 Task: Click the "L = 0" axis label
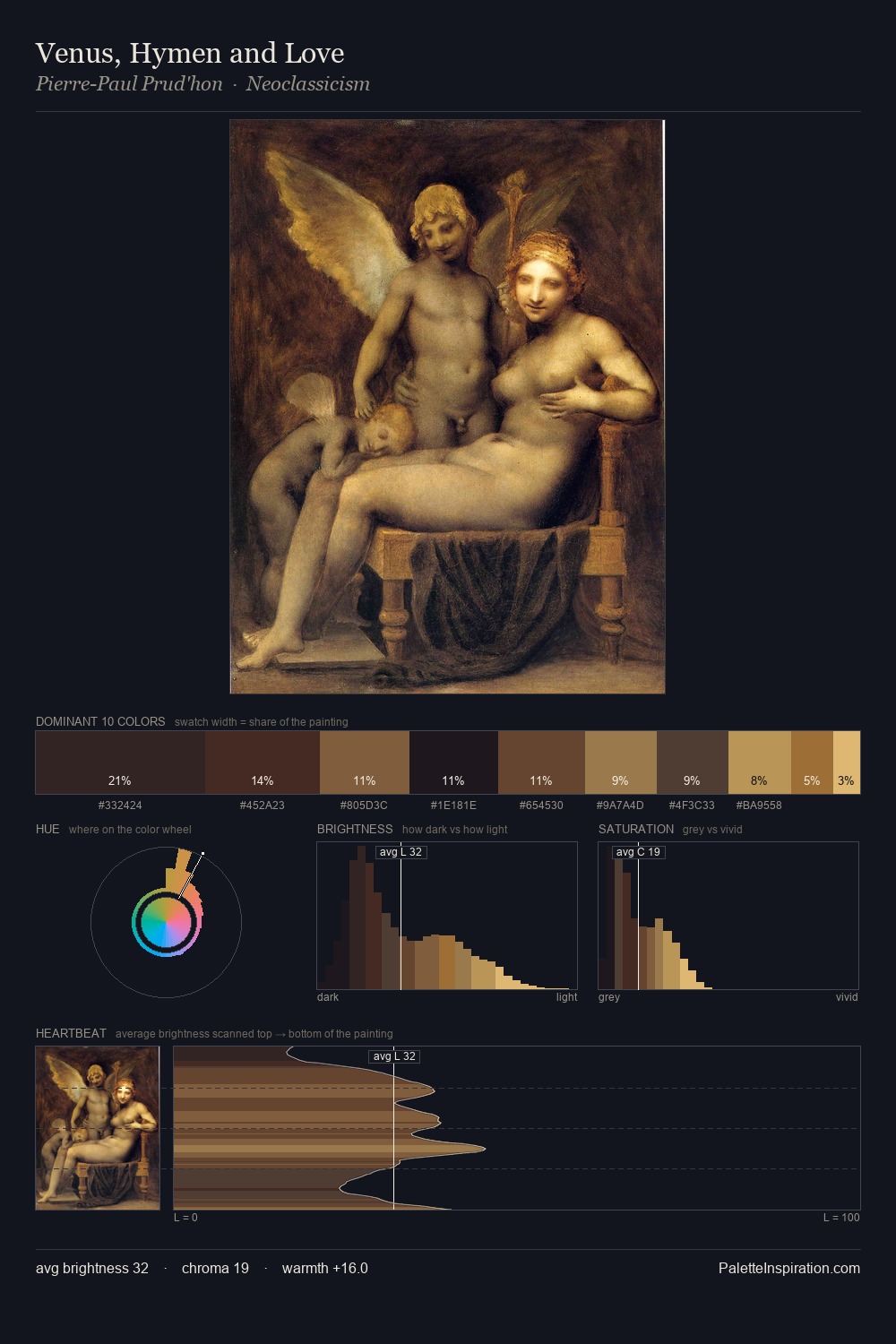185,1218
